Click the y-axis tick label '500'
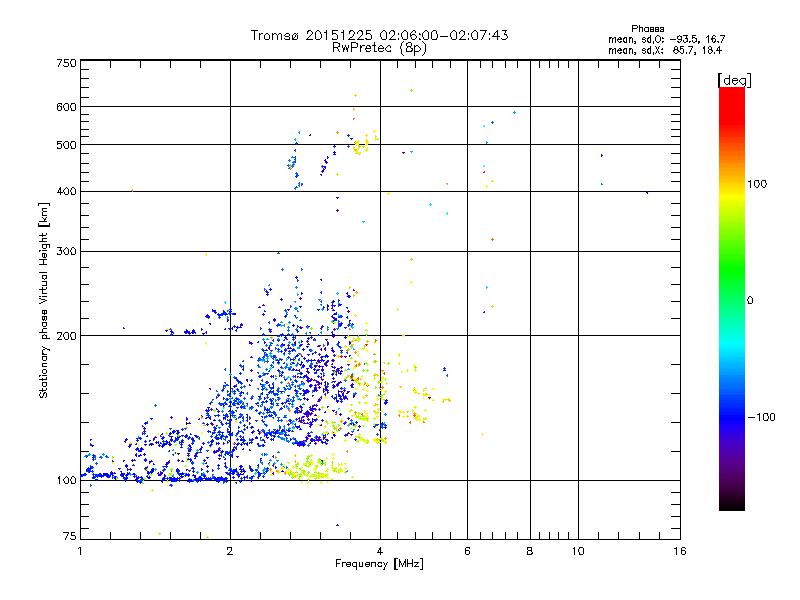Screen dimensions: 800x600 (x=66, y=145)
